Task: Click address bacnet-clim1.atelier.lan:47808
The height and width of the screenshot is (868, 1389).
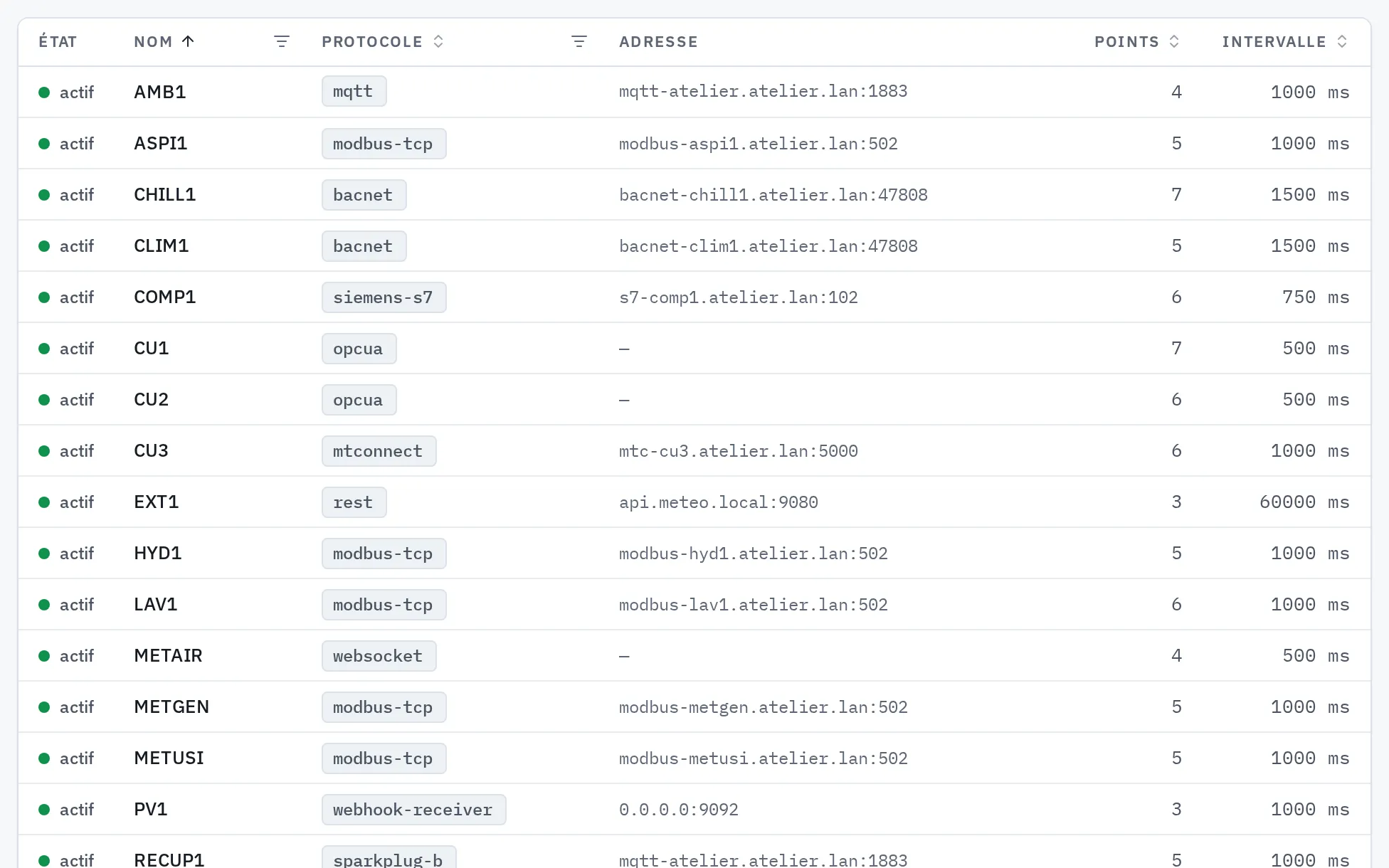Action: [769, 246]
